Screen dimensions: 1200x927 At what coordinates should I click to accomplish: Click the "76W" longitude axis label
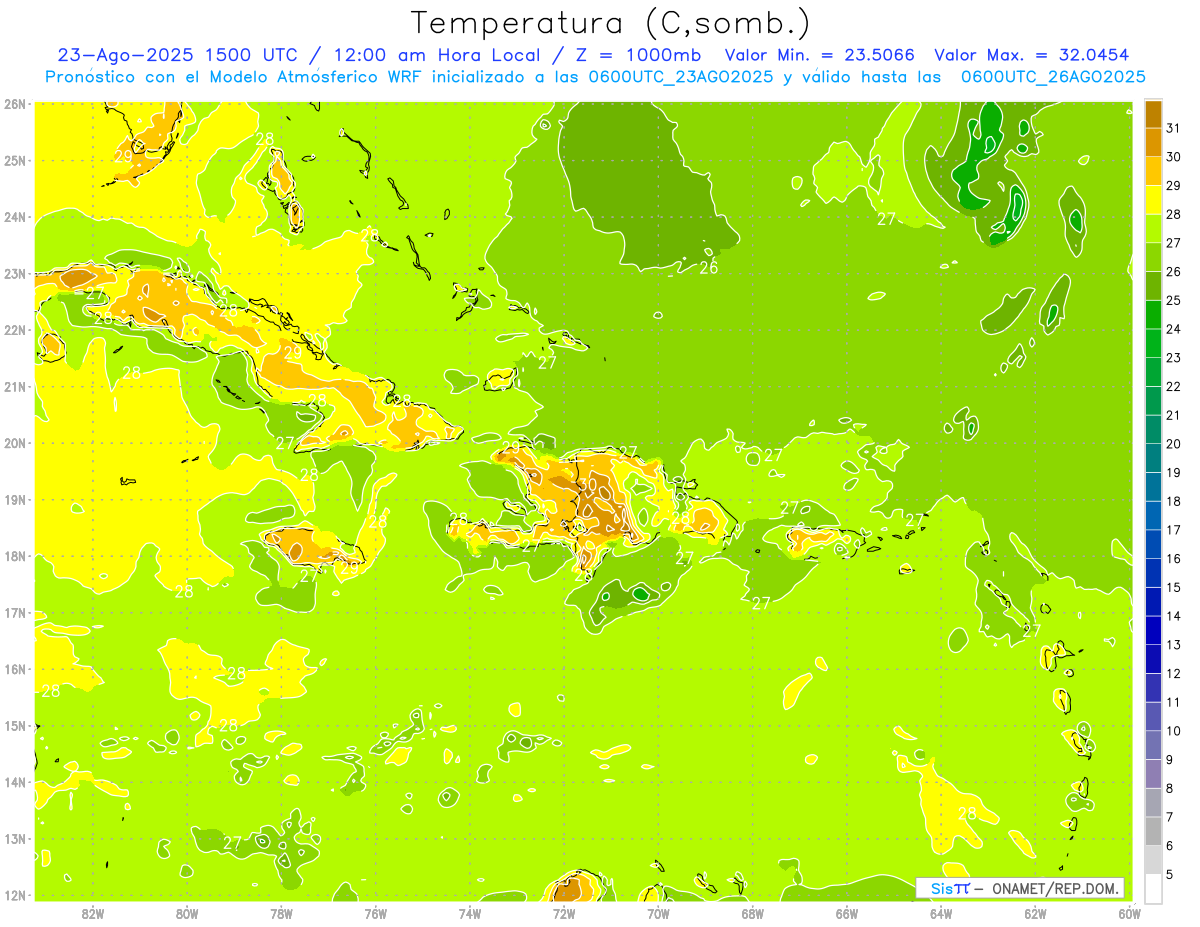click(375, 913)
